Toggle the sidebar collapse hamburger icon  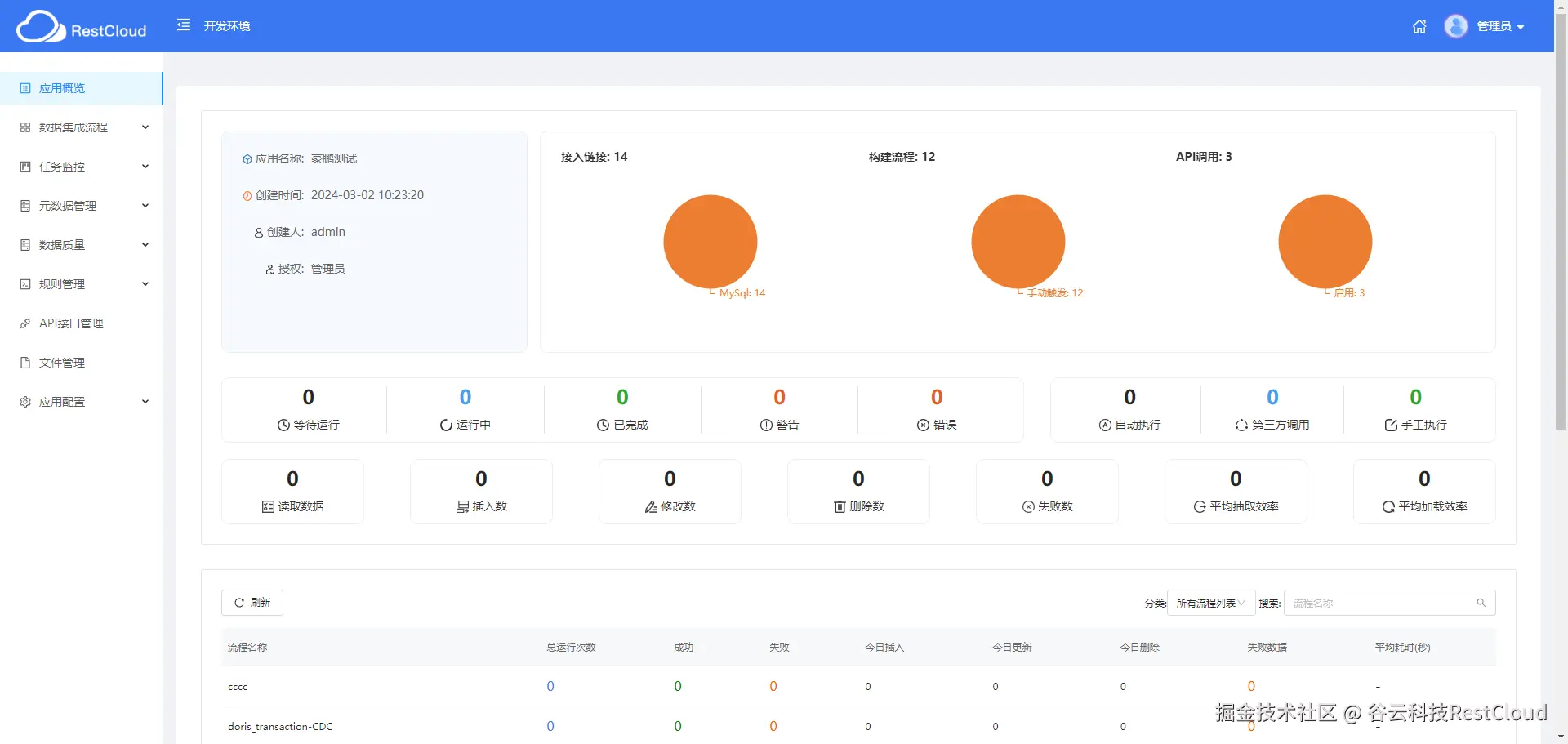(x=184, y=25)
